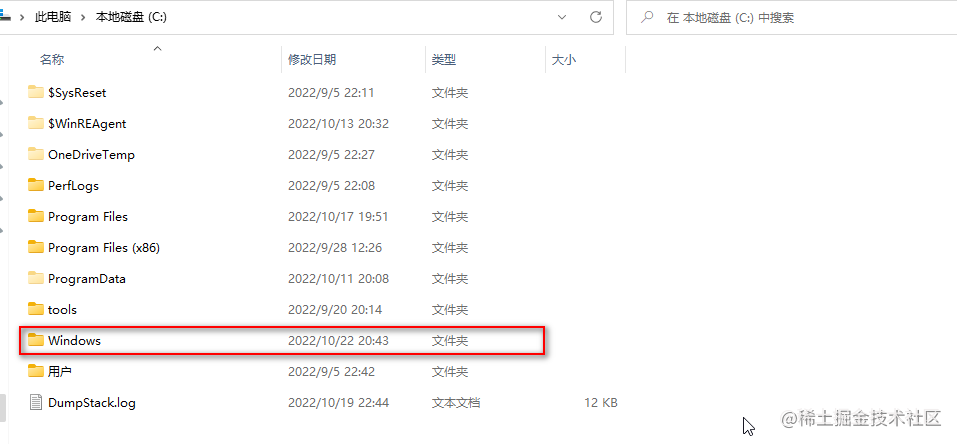Viewport: 957px width, 444px height.
Task: Click the PerfLogs folder icon
Action: (x=37, y=184)
